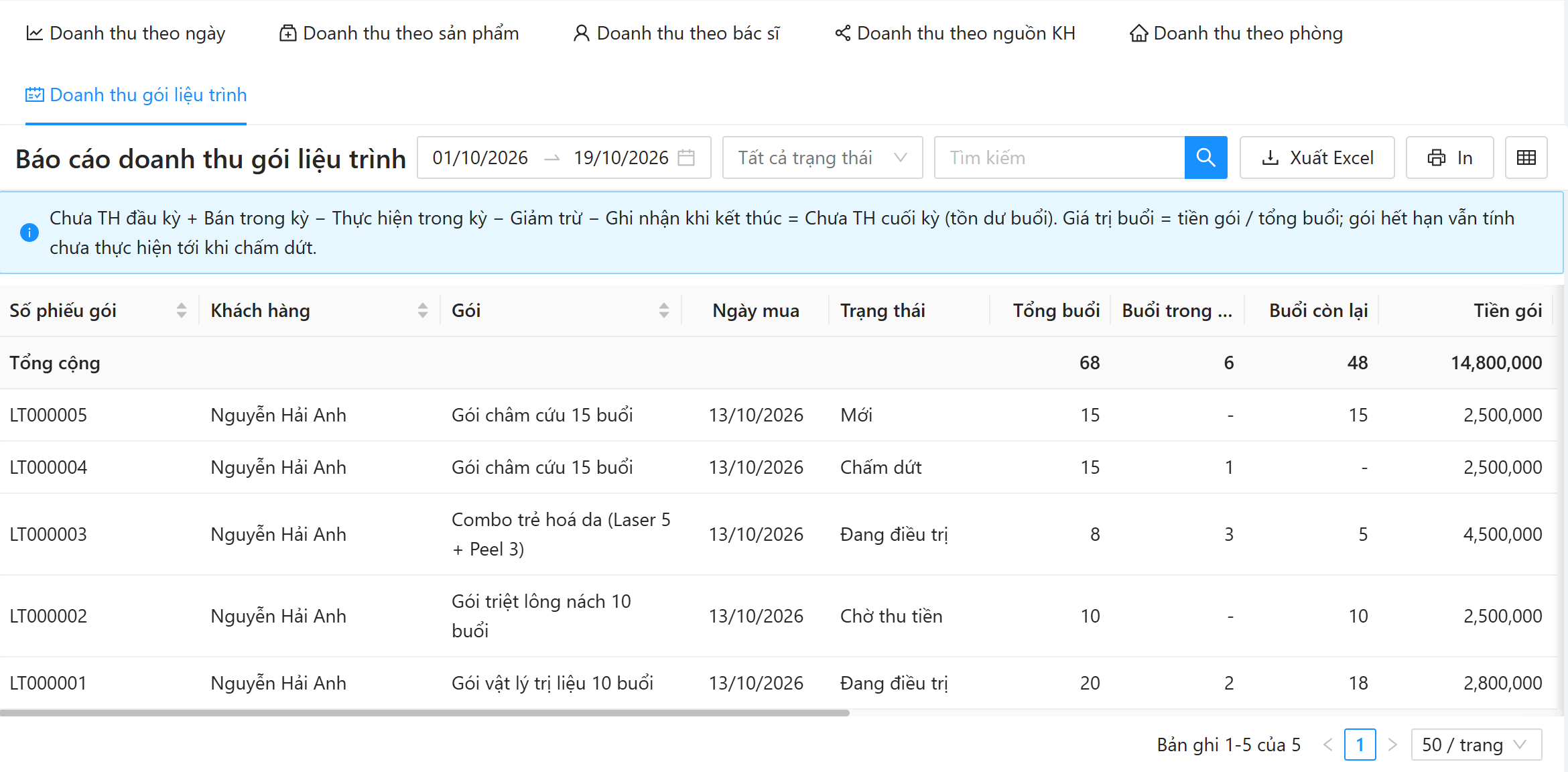Click the horizontal table scrollbar
1568x772 pixels.
coord(425,713)
